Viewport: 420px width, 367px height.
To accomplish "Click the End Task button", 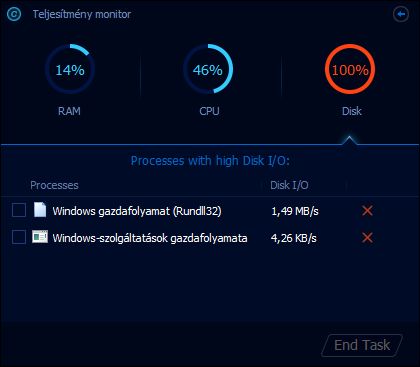I will tap(362, 345).
